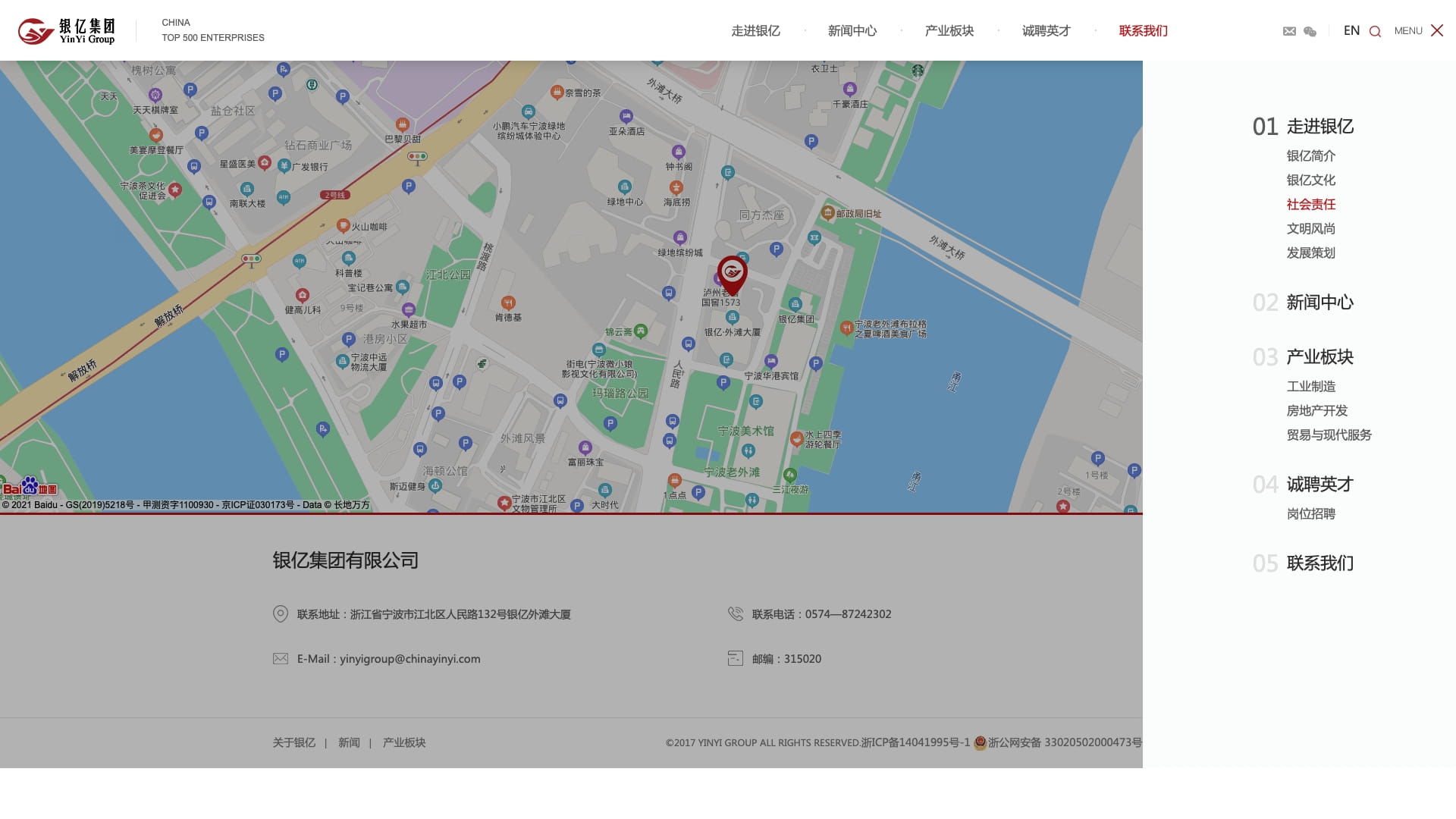The height and width of the screenshot is (819, 1456).
Task: Open 诚聘英才 in top navigation
Action: 1046,31
